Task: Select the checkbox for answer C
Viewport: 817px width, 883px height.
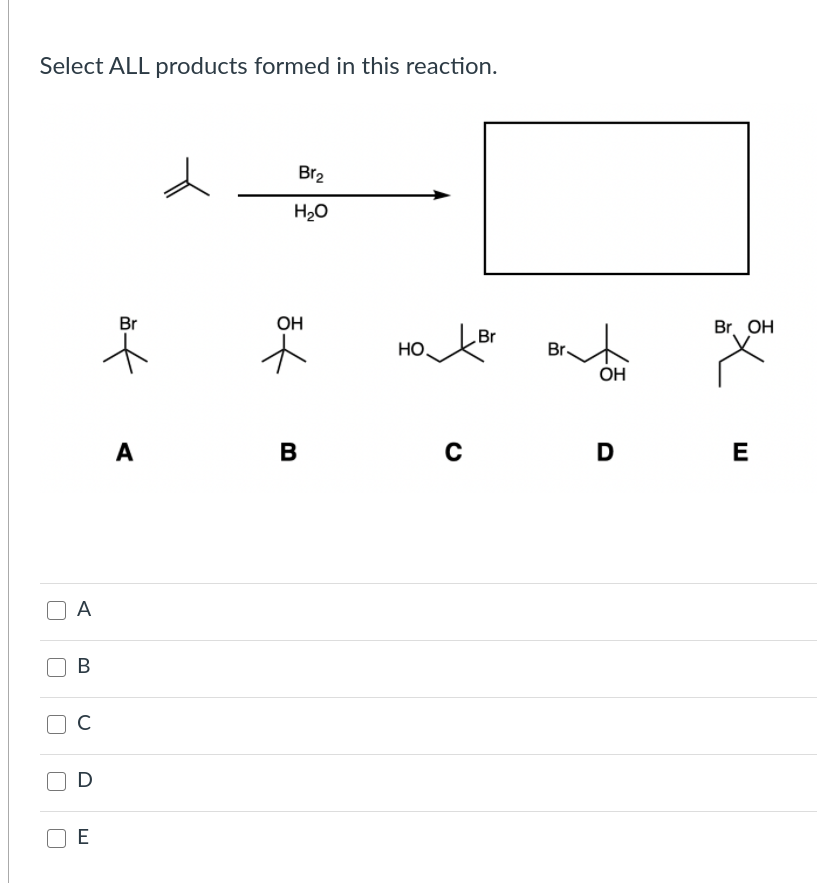Action: 56,724
